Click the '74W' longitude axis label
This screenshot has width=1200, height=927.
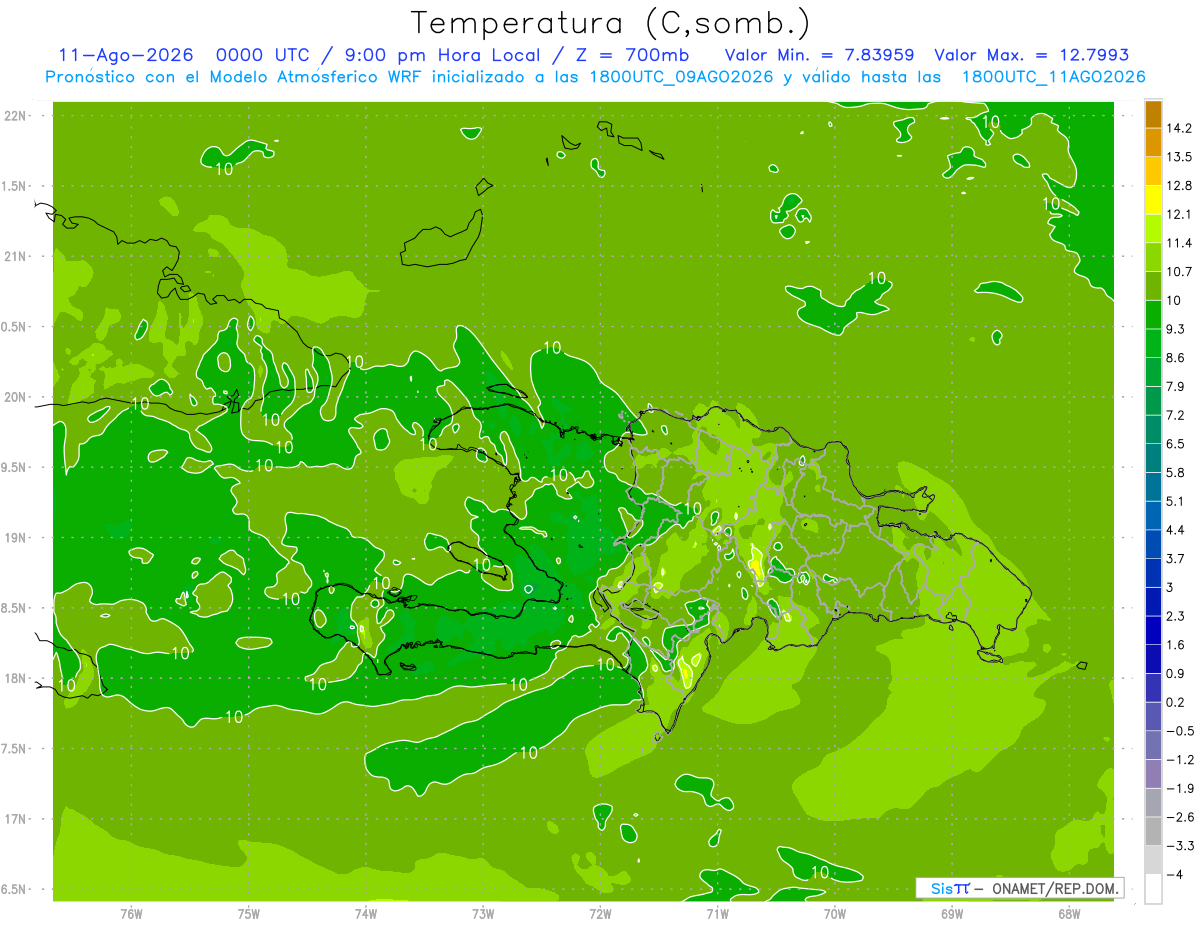pos(366,913)
